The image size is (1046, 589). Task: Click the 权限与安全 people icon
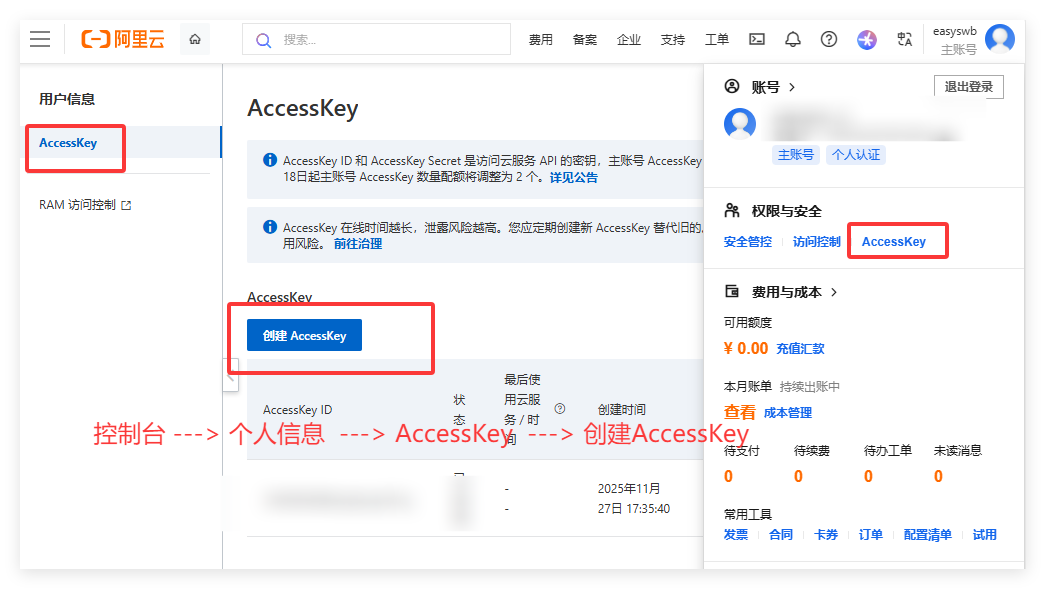click(732, 211)
